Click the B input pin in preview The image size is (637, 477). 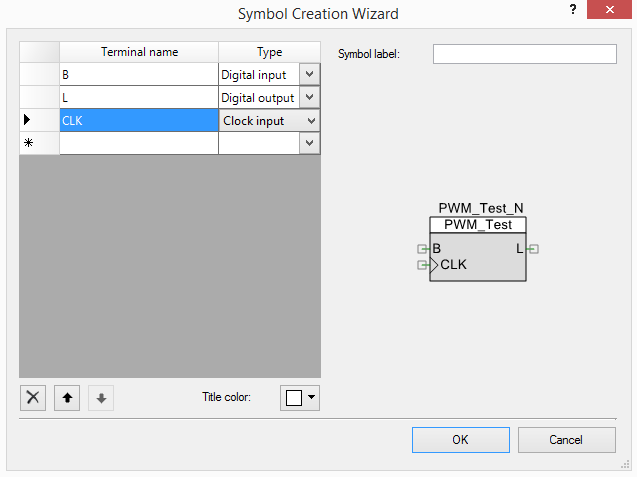point(423,249)
